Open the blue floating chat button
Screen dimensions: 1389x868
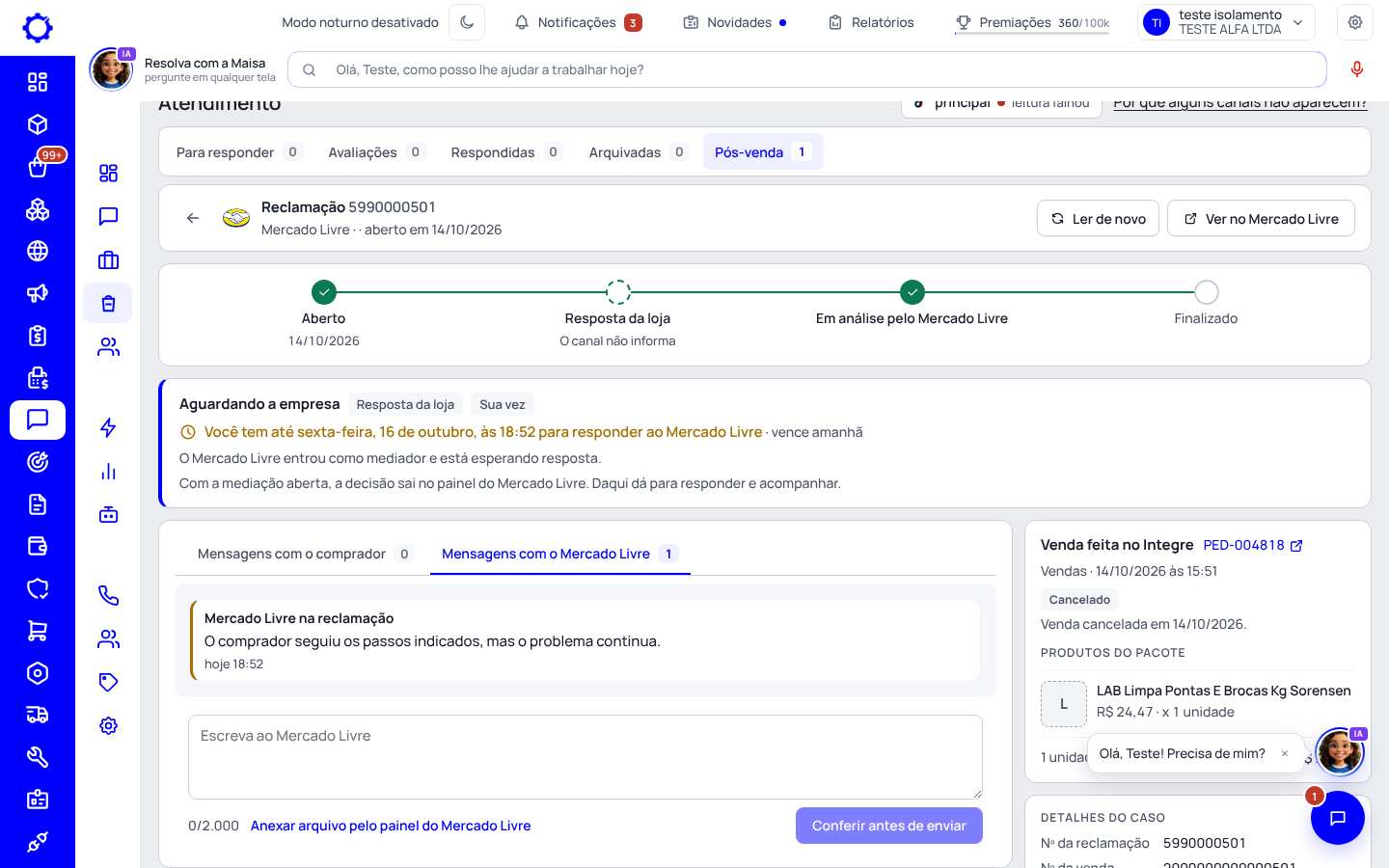[1338, 818]
